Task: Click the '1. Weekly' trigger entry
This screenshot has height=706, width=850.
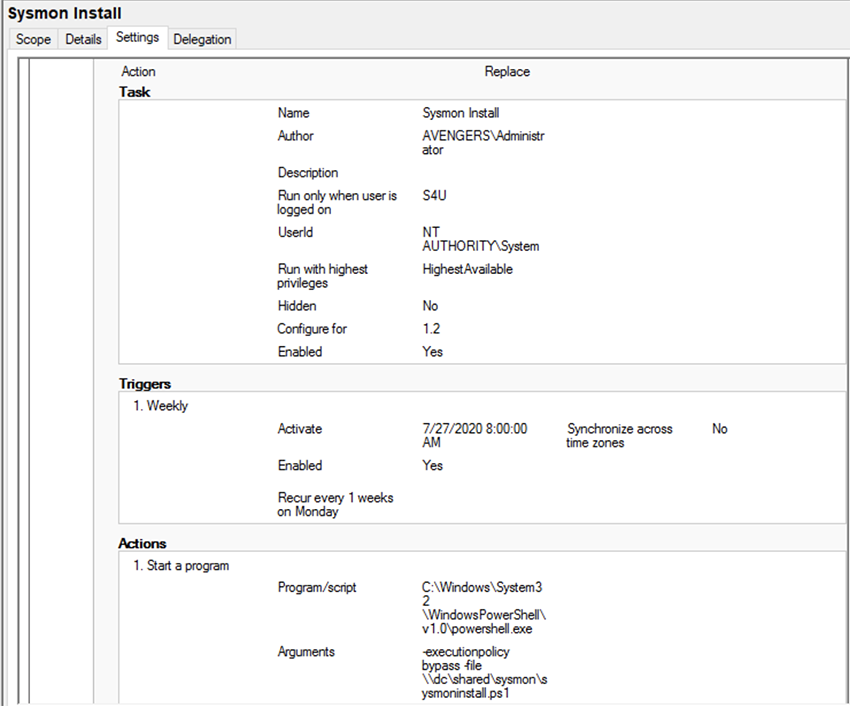Action: pos(161,406)
